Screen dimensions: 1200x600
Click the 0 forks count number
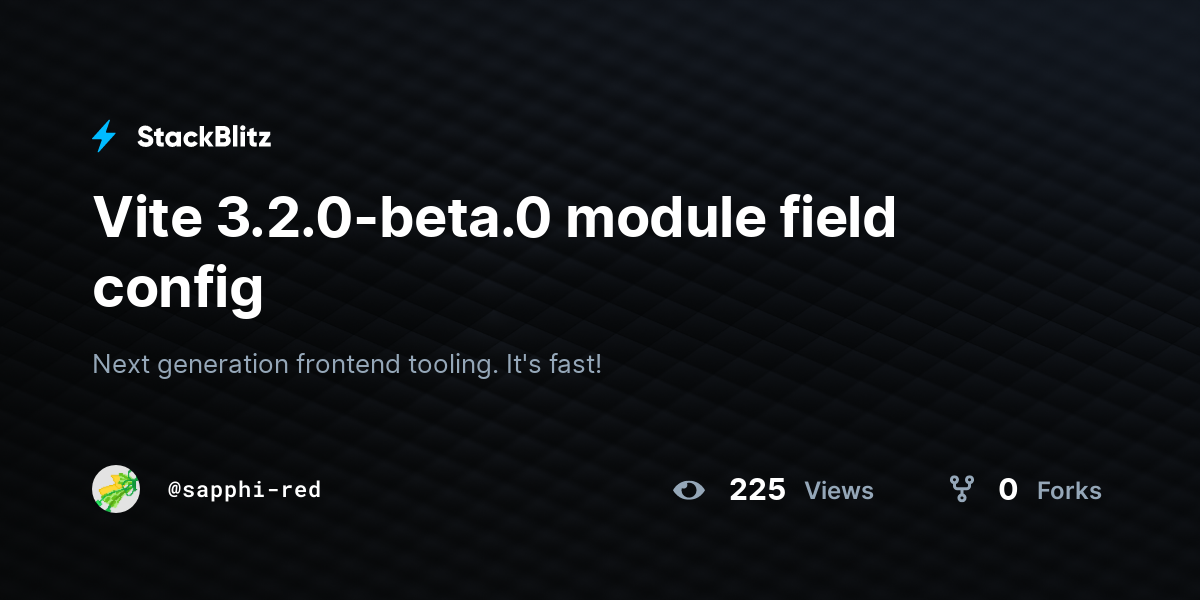click(1008, 489)
